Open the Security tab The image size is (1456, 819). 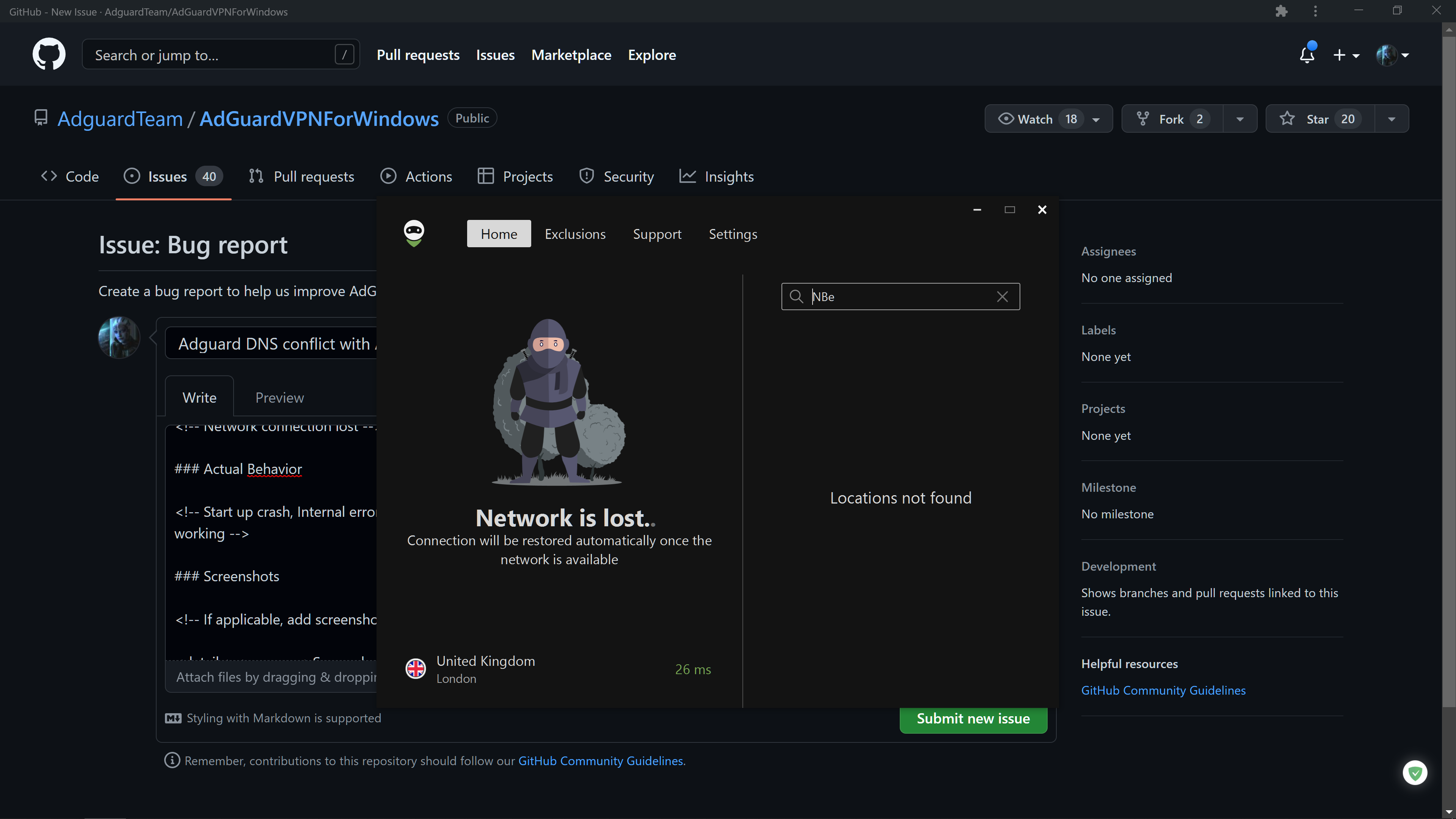617,176
